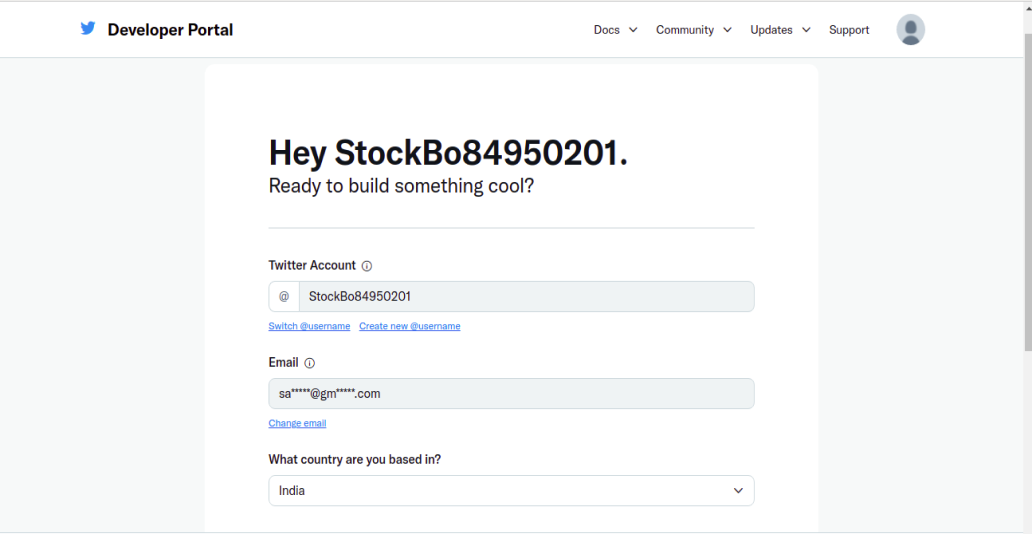The image size is (1032, 534).
Task: Click Create new @username link
Action: [x=409, y=326]
